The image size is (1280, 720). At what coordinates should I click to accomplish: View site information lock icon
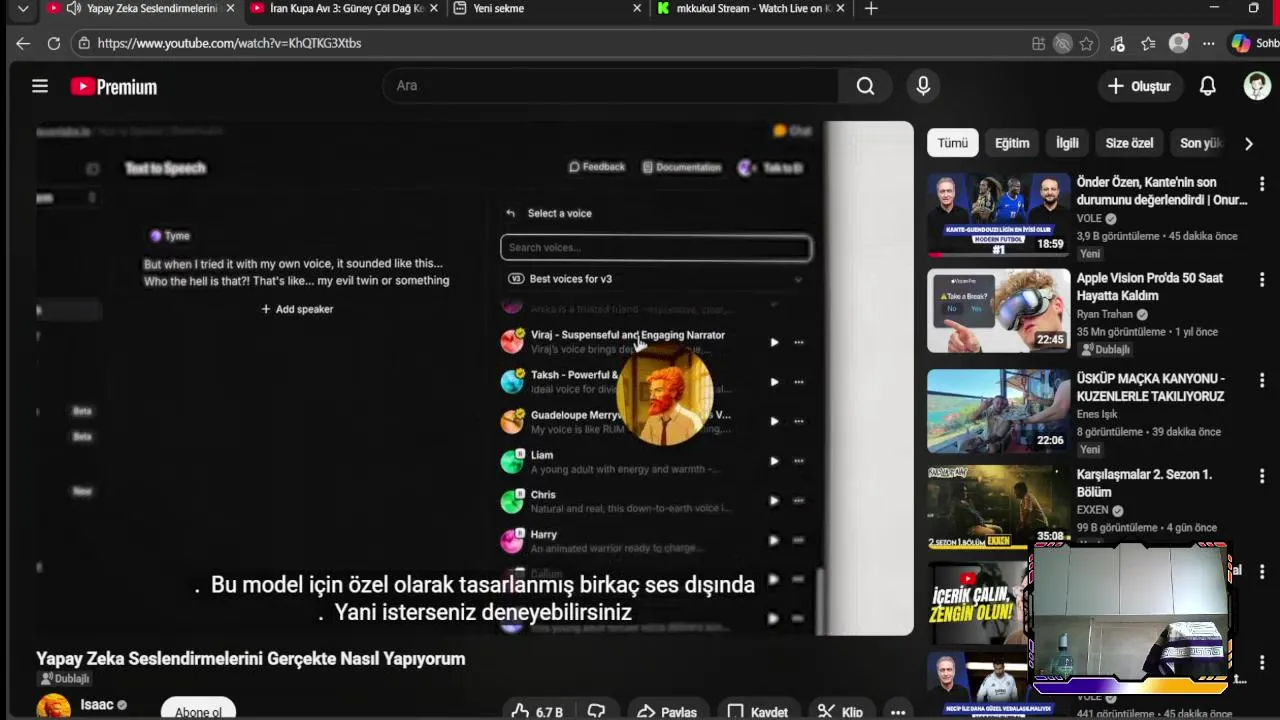[84, 43]
